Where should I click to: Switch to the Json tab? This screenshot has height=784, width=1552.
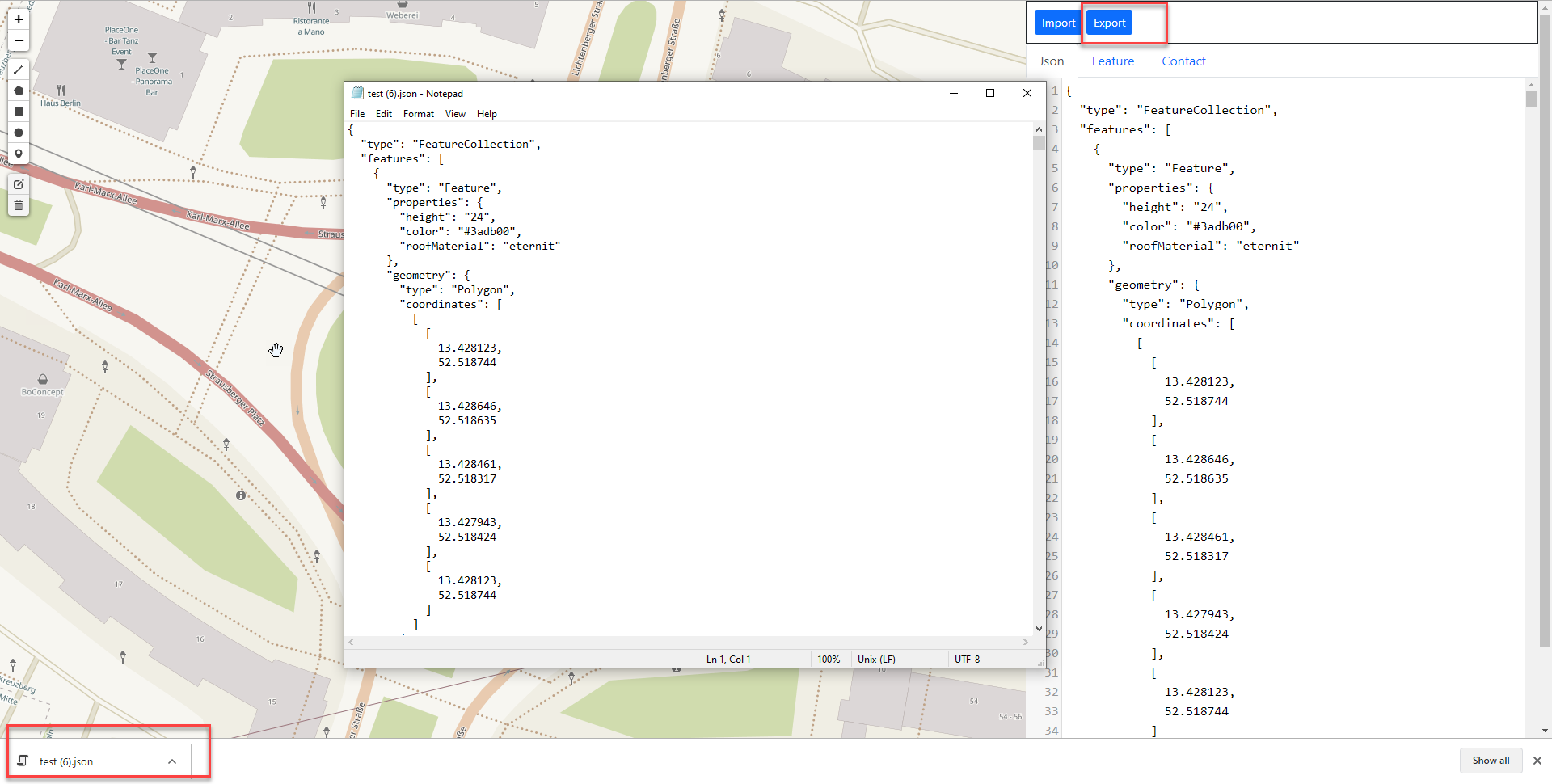tap(1052, 61)
